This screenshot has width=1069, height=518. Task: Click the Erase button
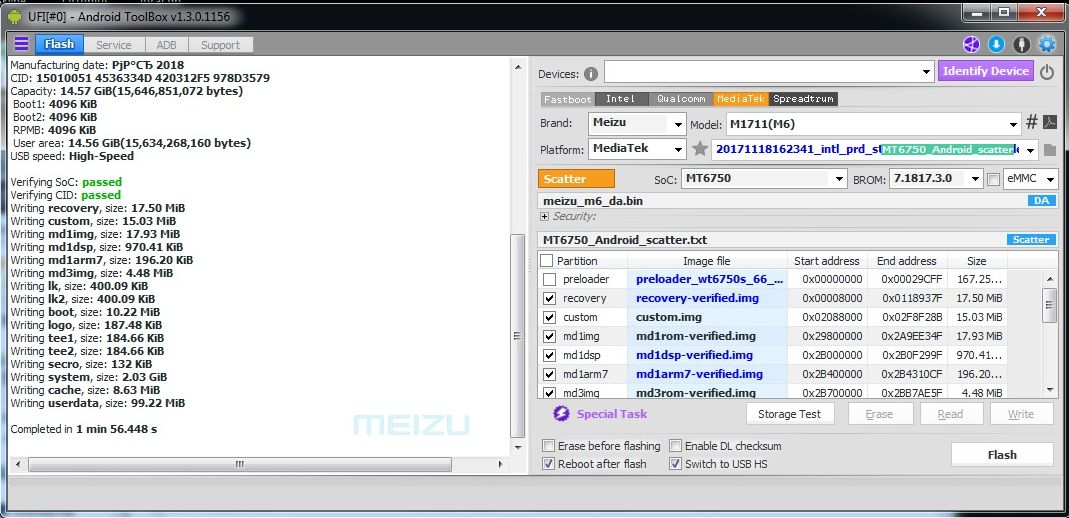[879, 414]
